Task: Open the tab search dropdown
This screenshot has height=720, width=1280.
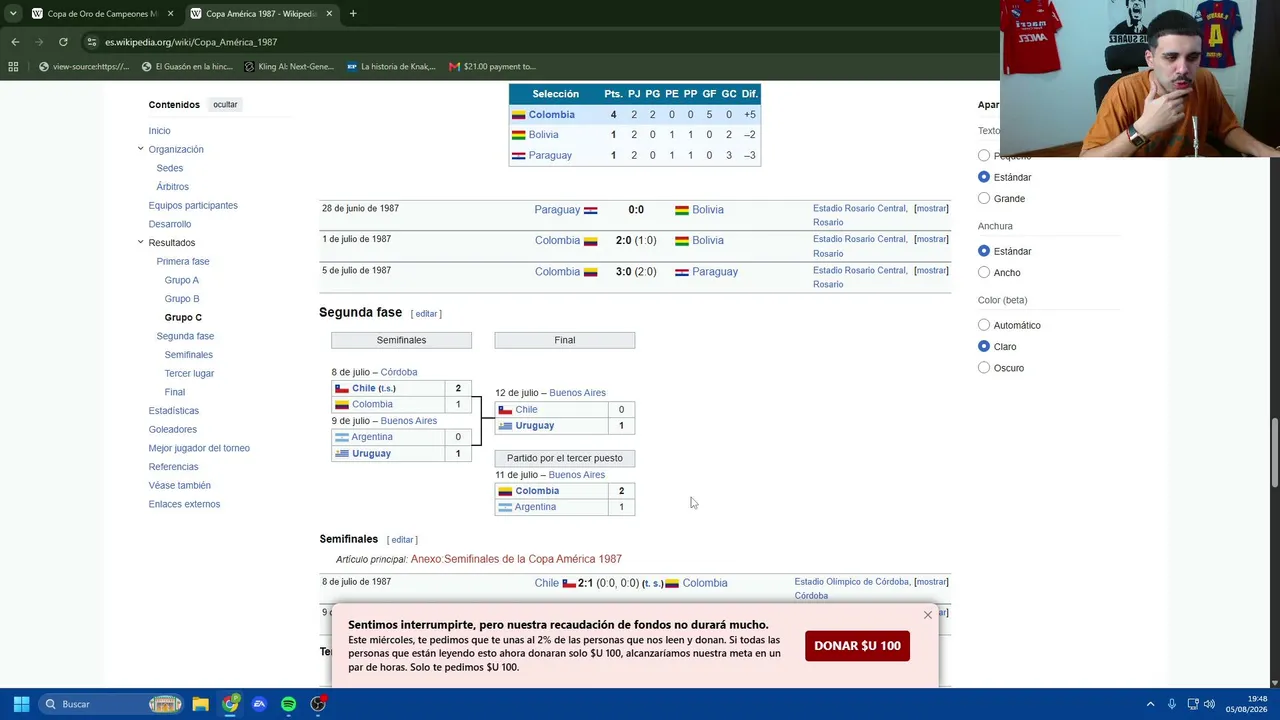Action: [x=13, y=14]
